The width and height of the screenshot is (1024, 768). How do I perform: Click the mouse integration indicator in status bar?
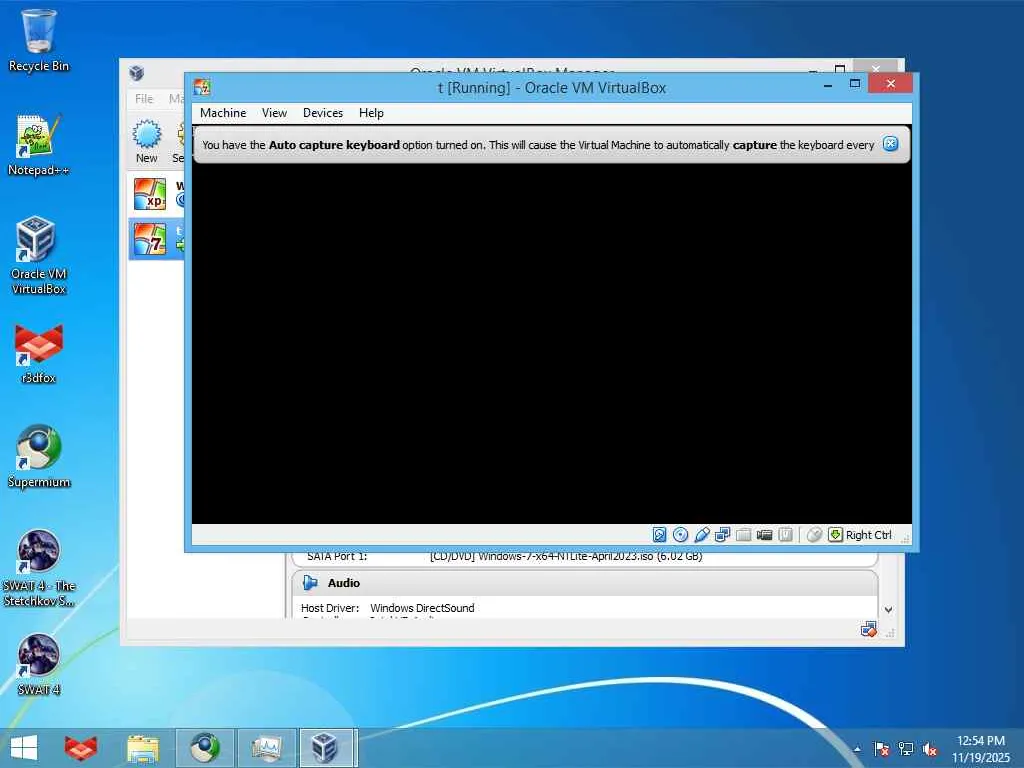814,535
